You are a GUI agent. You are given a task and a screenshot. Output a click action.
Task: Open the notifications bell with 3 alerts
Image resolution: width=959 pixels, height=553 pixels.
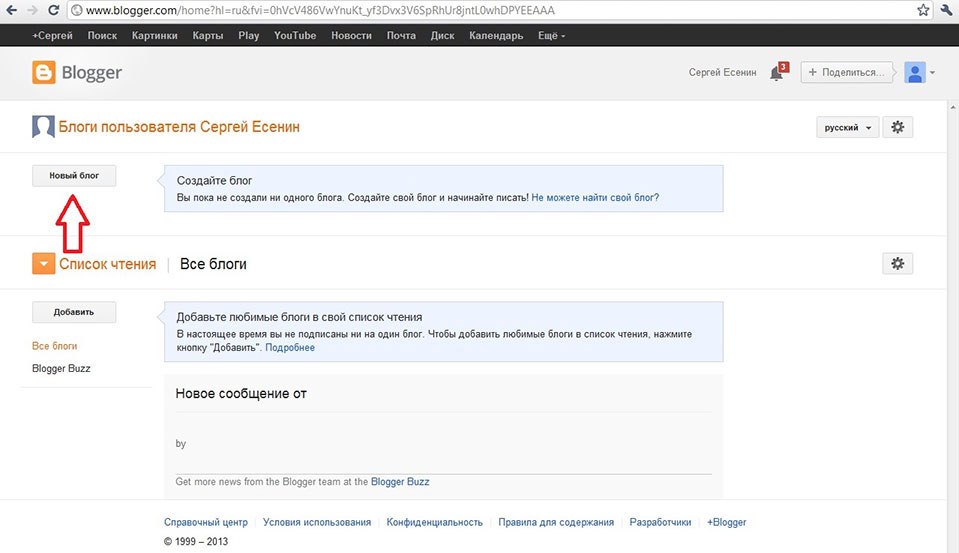(778, 72)
